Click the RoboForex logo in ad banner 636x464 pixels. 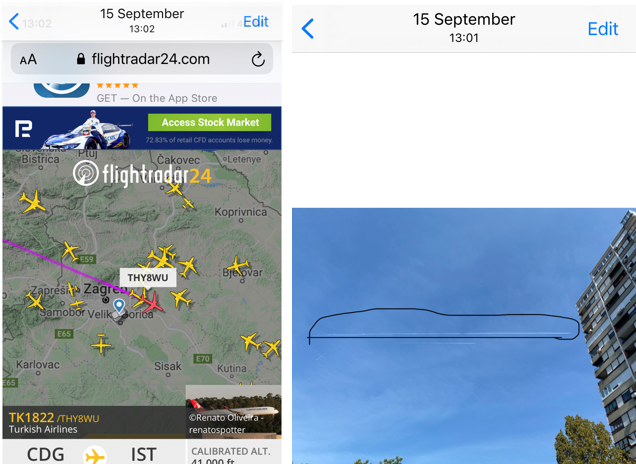tap(23, 129)
